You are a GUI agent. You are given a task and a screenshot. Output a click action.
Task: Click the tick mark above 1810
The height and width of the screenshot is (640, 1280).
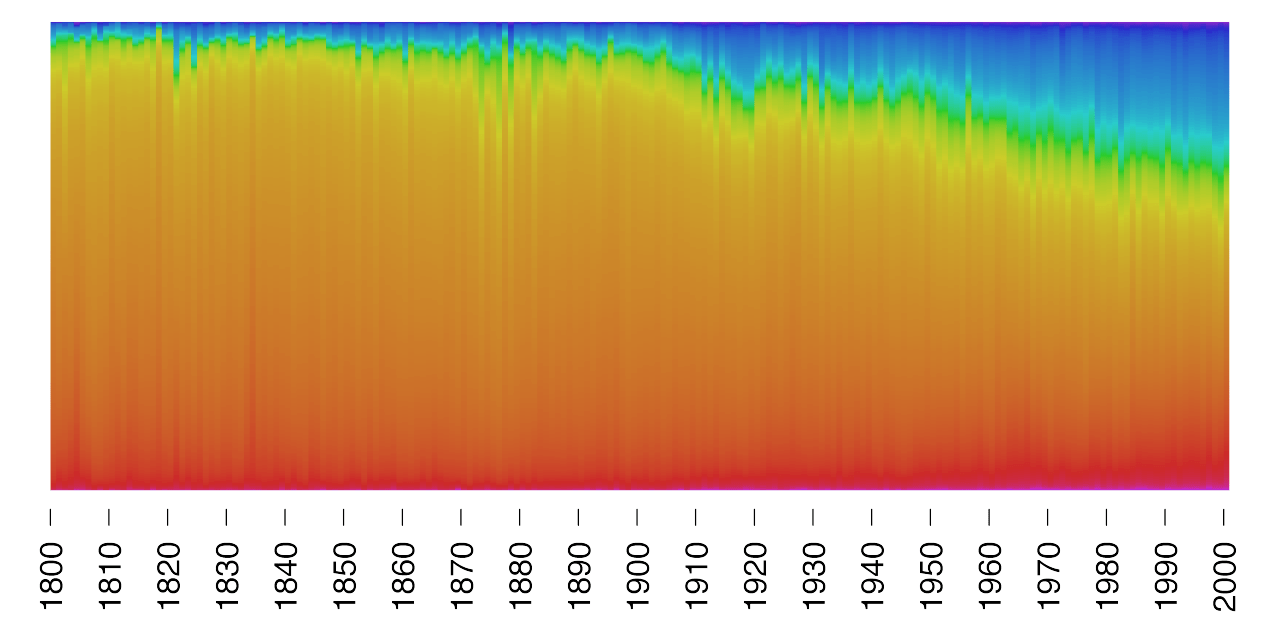(109, 516)
